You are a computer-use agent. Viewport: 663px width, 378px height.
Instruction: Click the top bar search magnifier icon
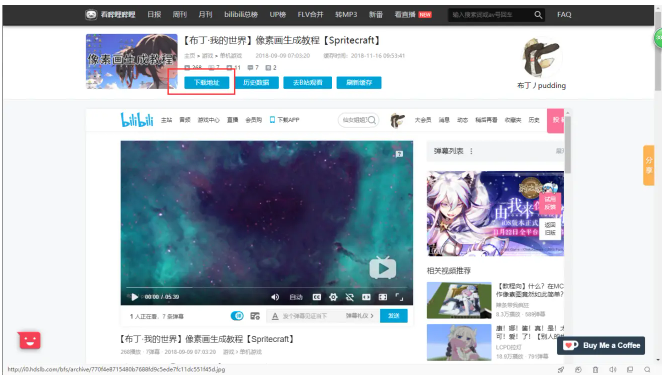pos(538,15)
